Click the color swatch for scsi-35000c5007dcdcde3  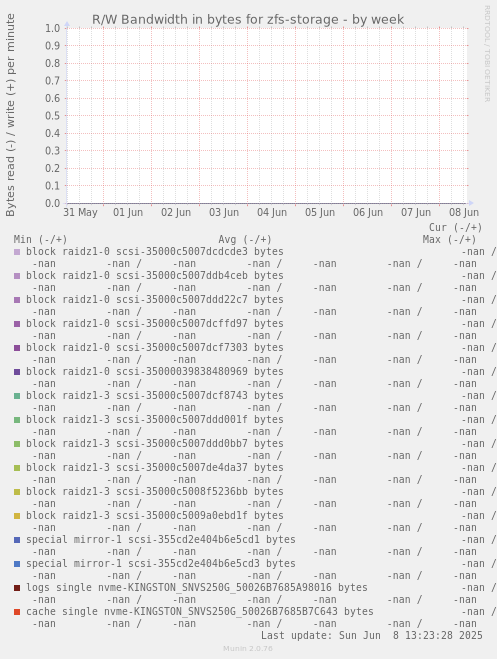point(17,252)
